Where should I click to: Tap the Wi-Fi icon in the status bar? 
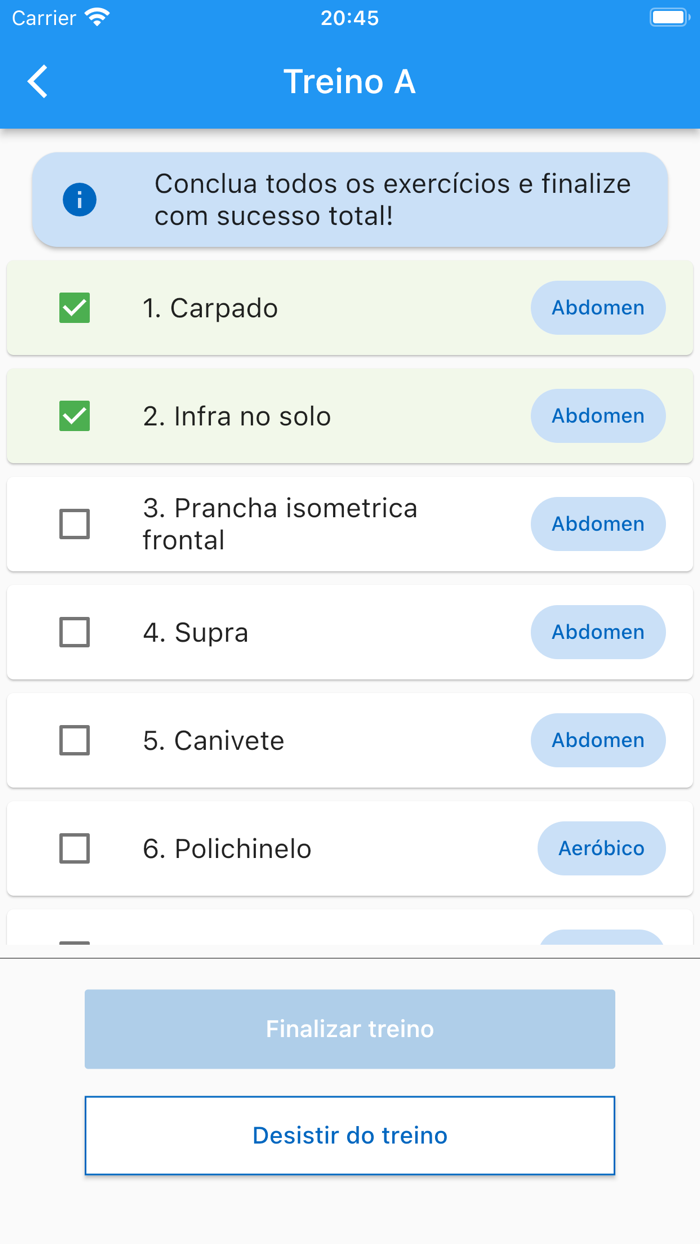point(96,16)
